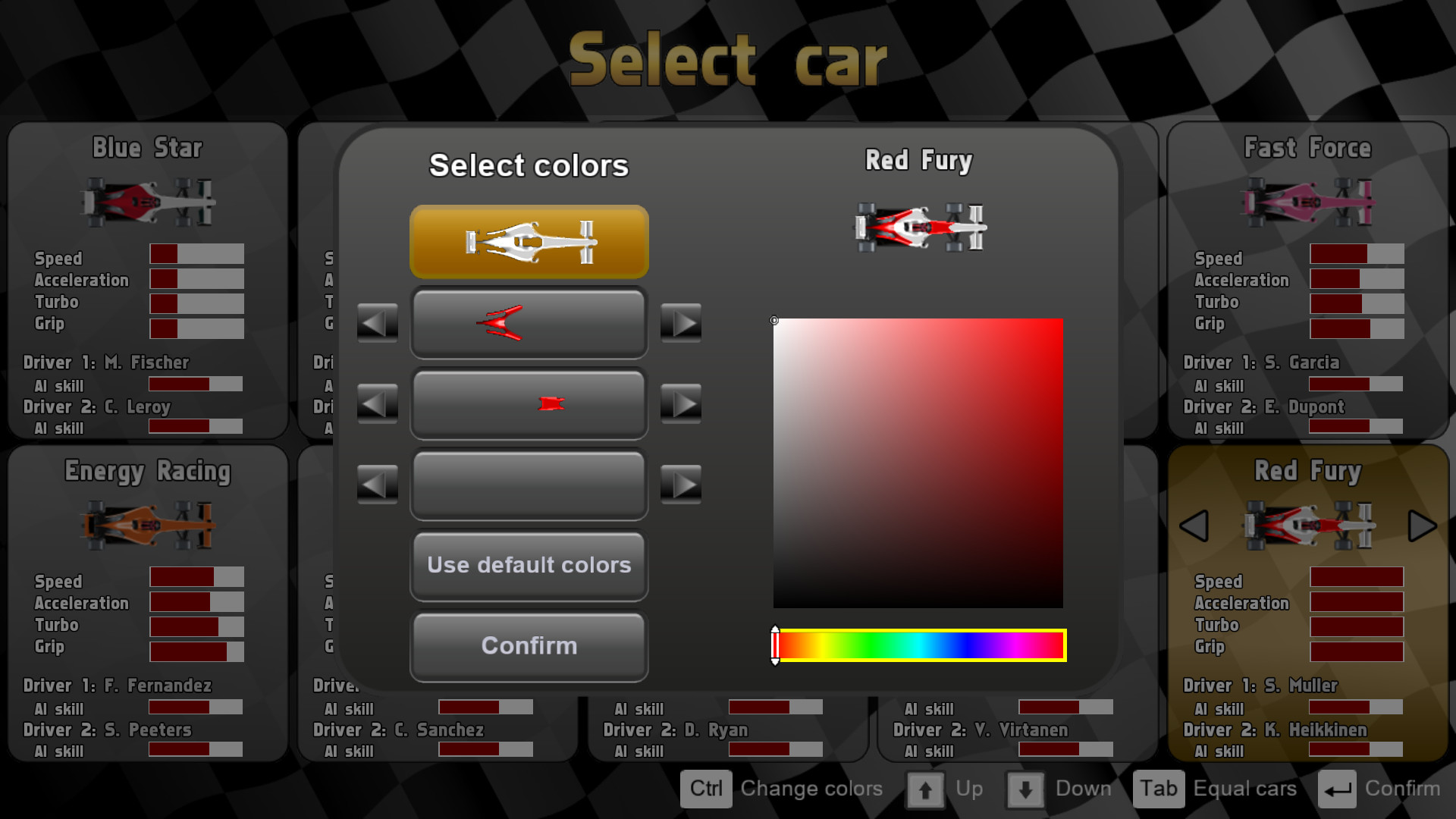This screenshot has width=1456, height=819.
Task: Confirm the selected car colors
Action: coord(529,645)
